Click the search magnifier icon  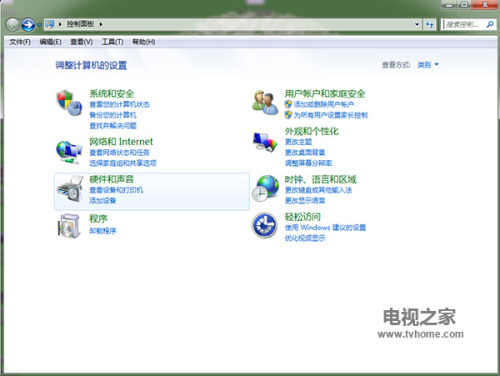coord(490,24)
